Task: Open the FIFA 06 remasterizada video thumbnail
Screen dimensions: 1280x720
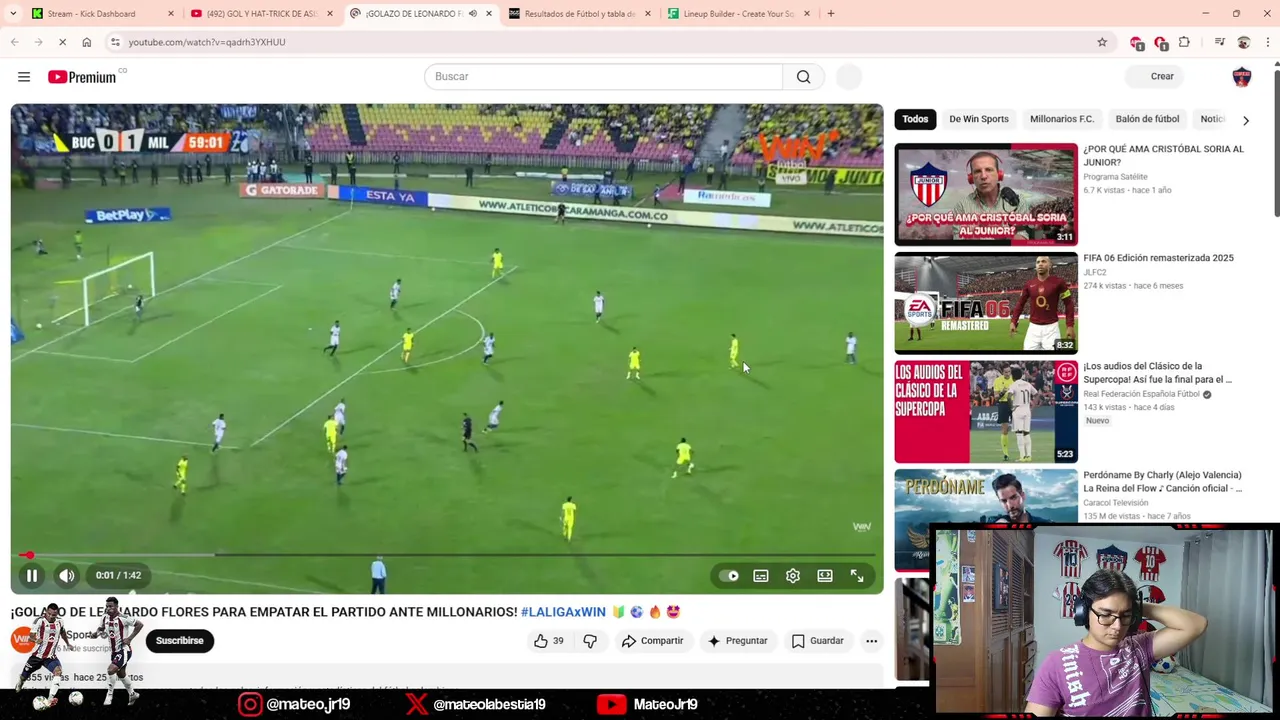Action: (986, 303)
